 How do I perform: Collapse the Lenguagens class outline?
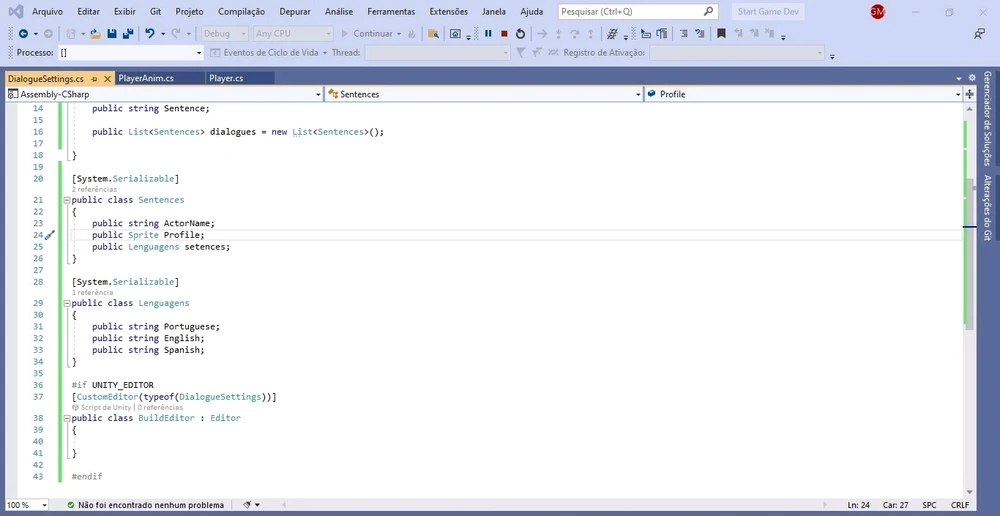point(65,303)
